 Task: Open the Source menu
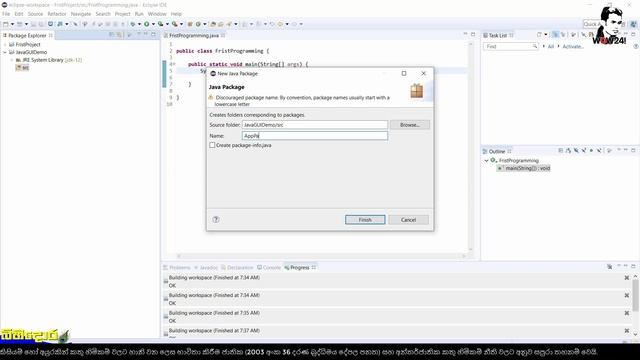pyautogui.click(x=35, y=14)
